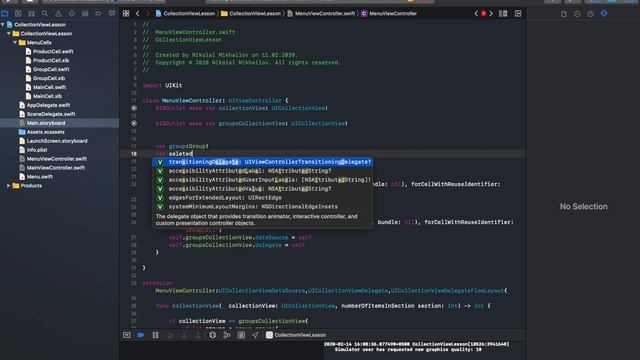Open Simulate Location arrow icon
640x360 pixels.
[255, 335]
